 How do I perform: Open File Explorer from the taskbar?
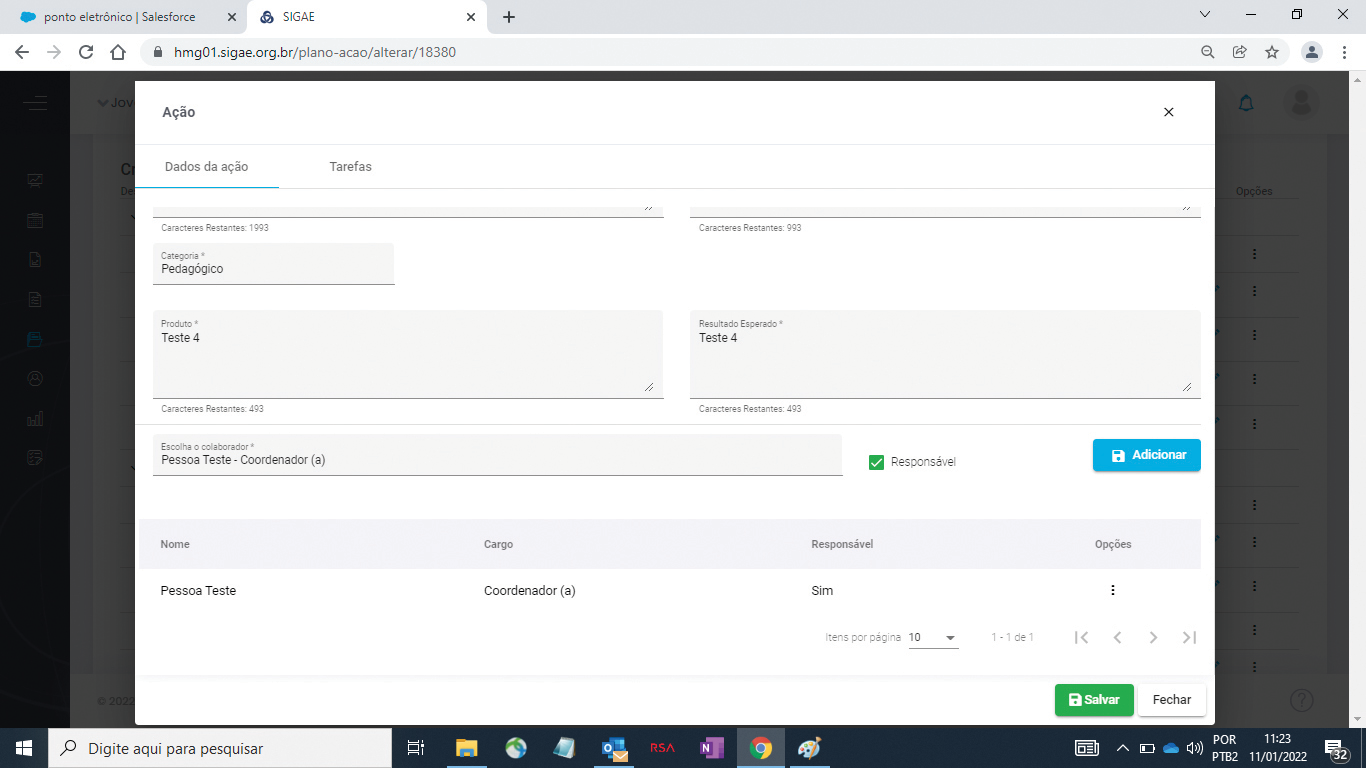pyautogui.click(x=467, y=748)
